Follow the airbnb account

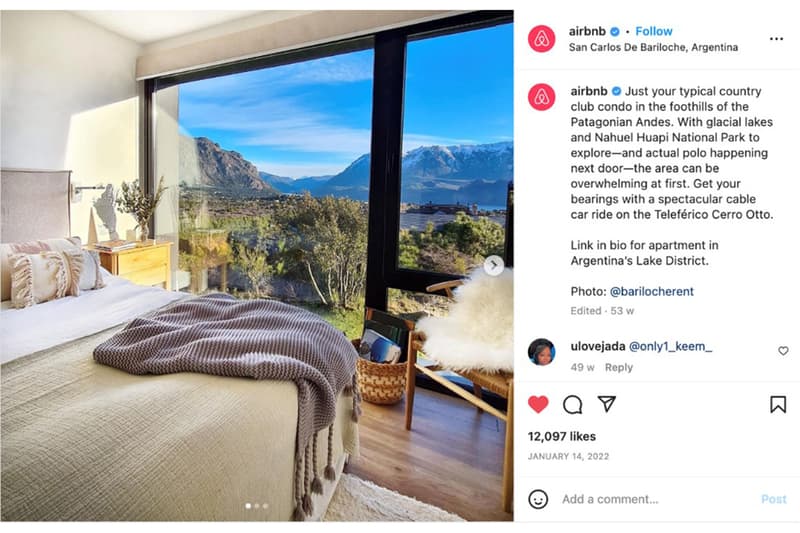pos(654,31)
